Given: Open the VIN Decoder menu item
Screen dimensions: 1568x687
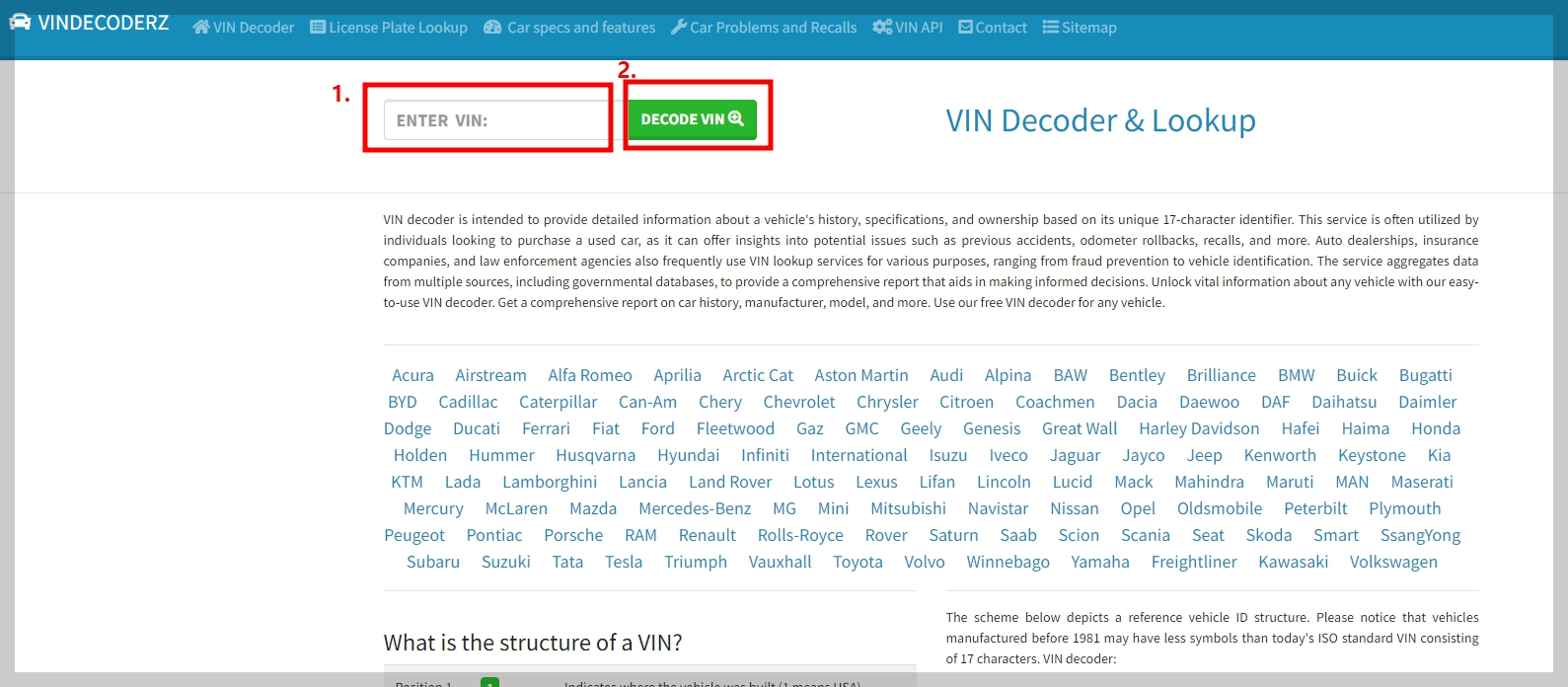Looking at the screenshot, I should [x=244, y=28].
